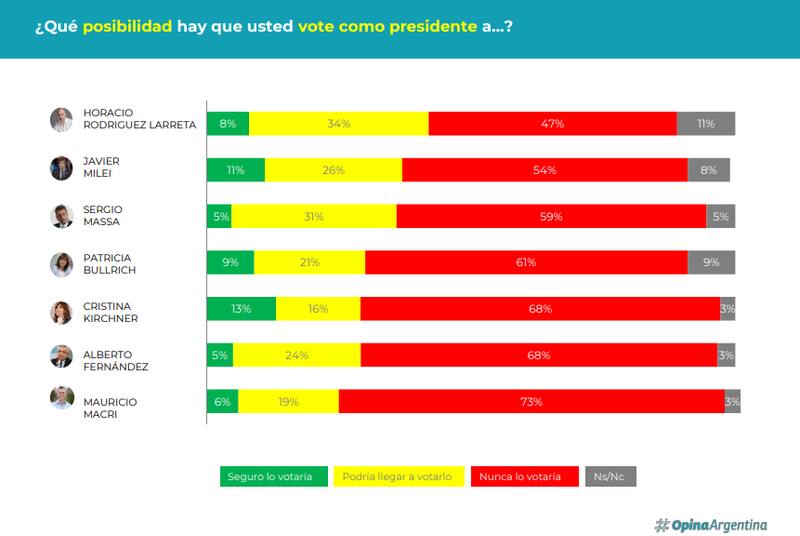Click Milei's 11% green bar segment
The width and height of the screenshot is (800, 536).
236,170
